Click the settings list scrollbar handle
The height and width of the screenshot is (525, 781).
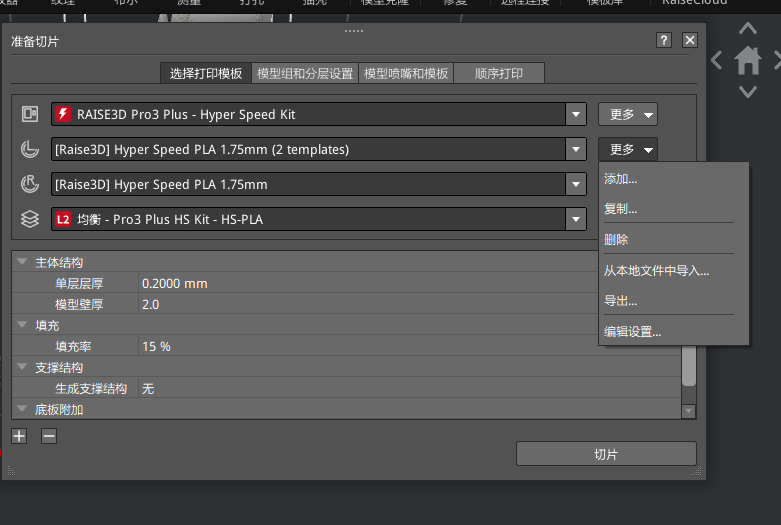click(x=689, y=366)
